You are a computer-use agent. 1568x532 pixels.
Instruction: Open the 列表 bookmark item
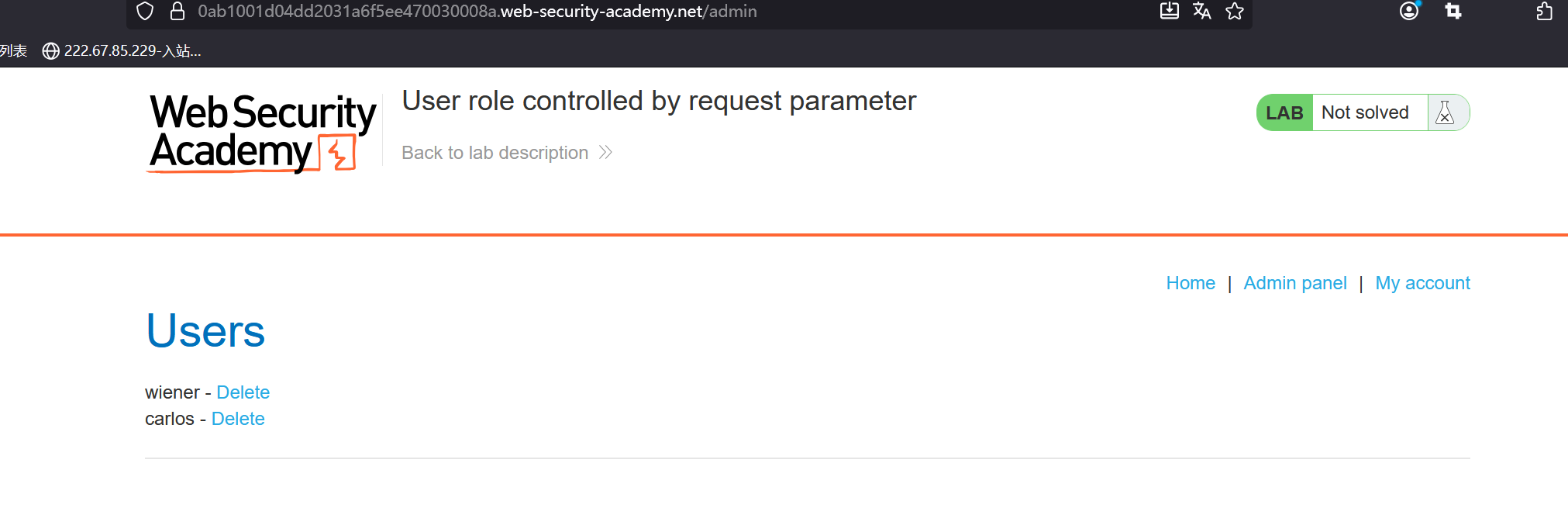[x=13, y=51]
